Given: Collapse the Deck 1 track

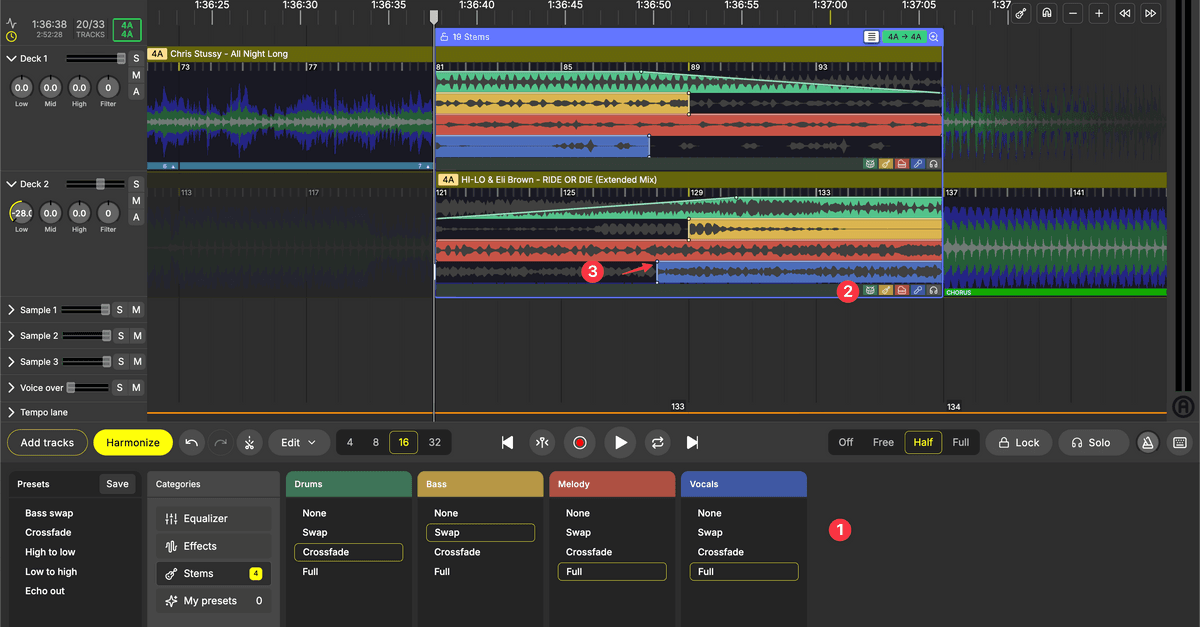Looking at the screenshot, I should [12, 59].
